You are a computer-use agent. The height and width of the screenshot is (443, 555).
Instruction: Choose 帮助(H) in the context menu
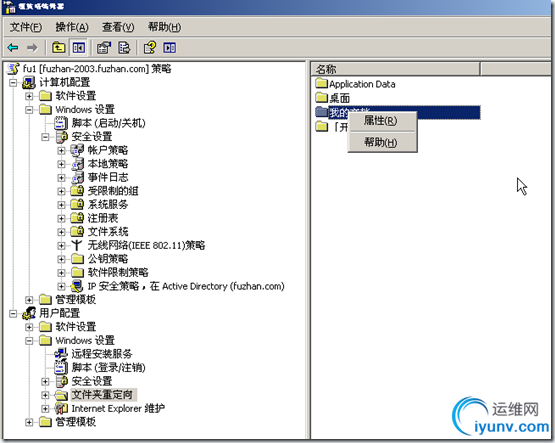click(382, 142)
